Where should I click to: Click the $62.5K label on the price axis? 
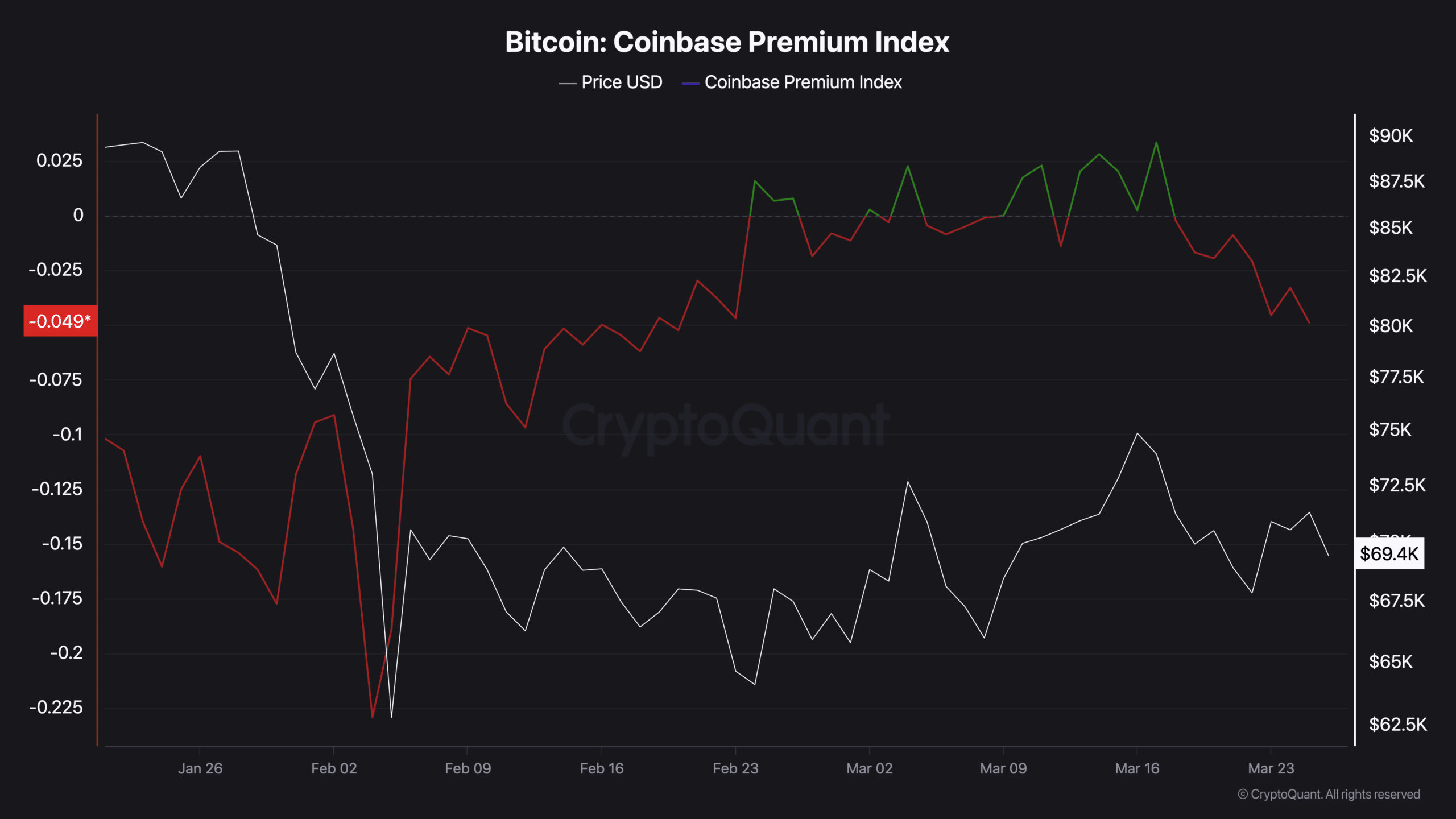[x=1397, y=724]
